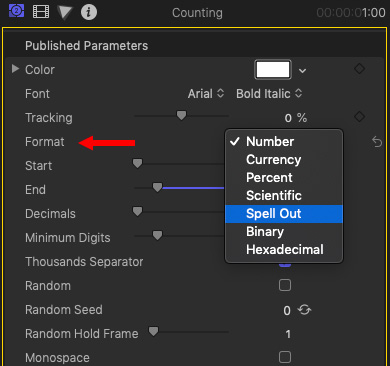Click the Random Hold Frame slider handle
390x366 pixels.
(x=153, y=331)
